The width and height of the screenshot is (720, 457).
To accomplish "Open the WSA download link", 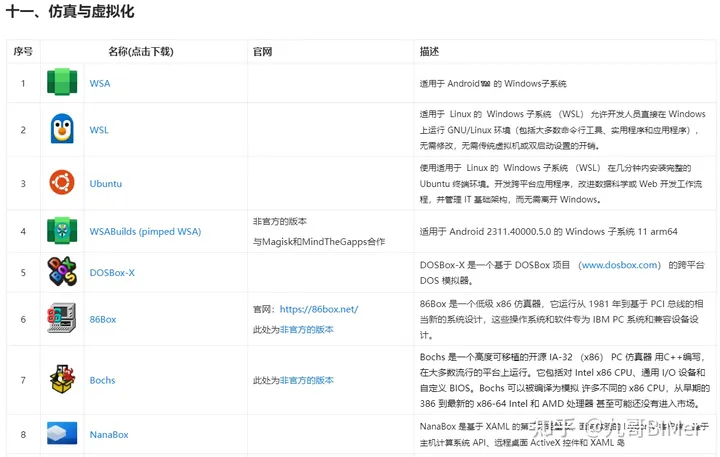I will [100, 84].
